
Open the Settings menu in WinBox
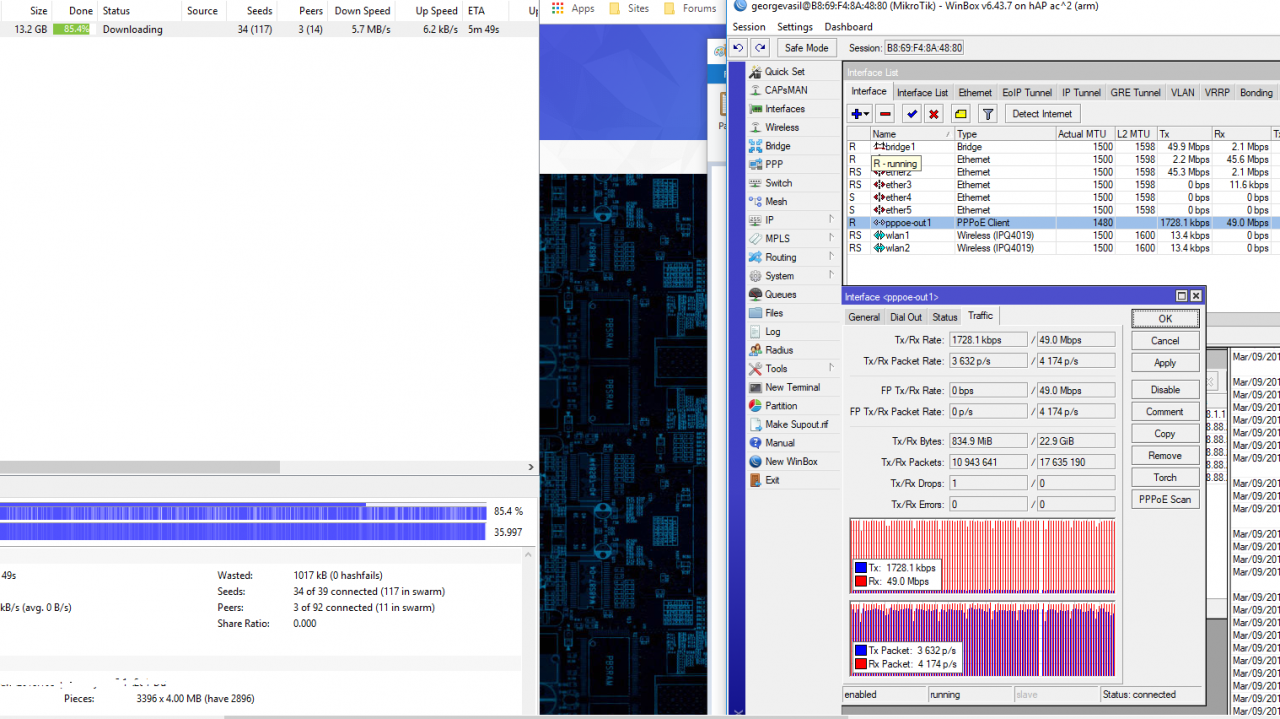795,27
